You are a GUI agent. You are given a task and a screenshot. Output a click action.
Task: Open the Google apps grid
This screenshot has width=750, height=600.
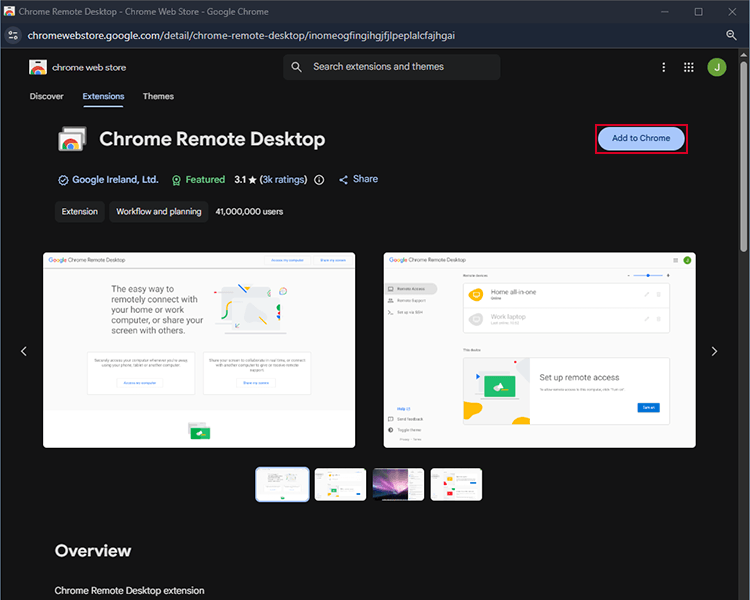coord(689,67)
